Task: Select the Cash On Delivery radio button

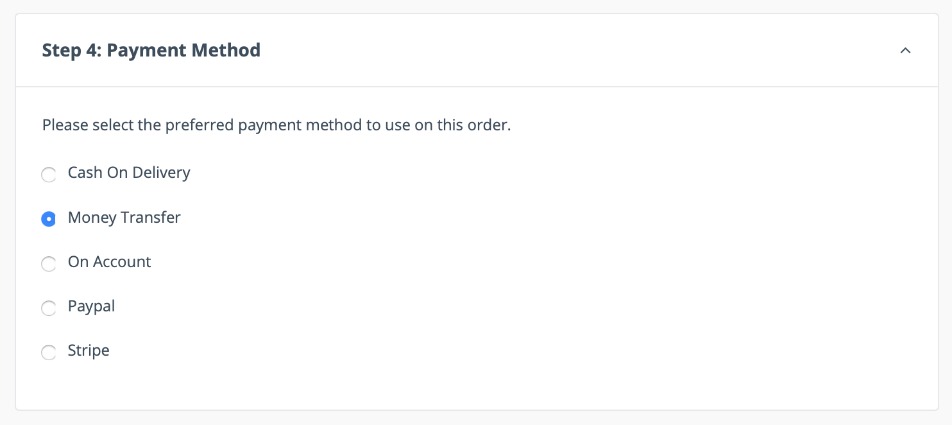Action: coord(48,175)
